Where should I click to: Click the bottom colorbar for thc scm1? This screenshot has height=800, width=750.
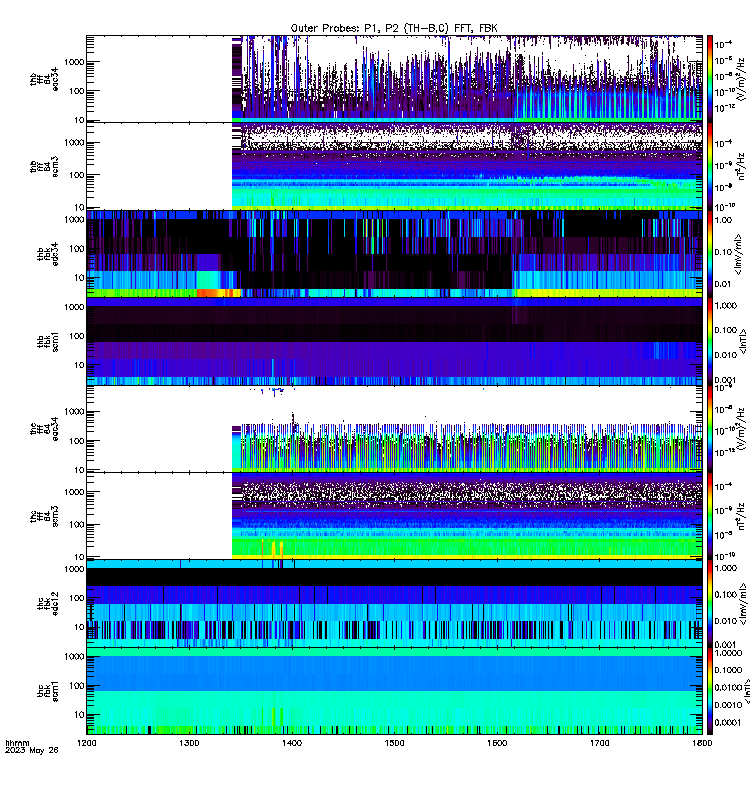710,691
